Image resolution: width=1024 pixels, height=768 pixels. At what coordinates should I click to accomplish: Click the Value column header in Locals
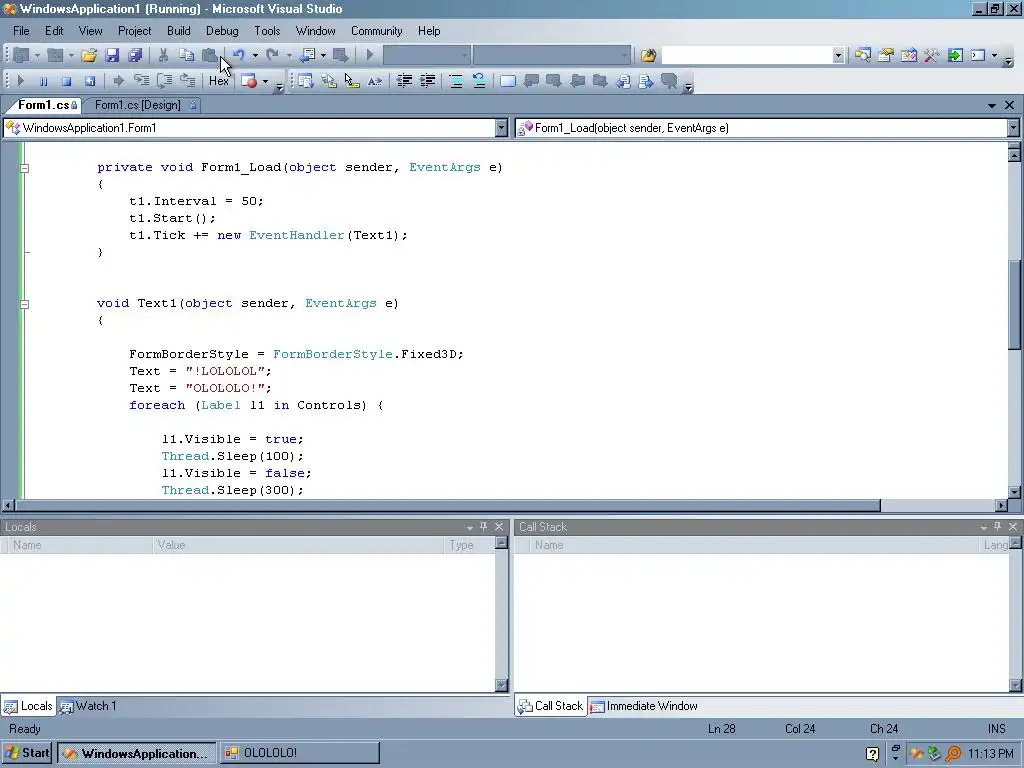pos(298,545)
